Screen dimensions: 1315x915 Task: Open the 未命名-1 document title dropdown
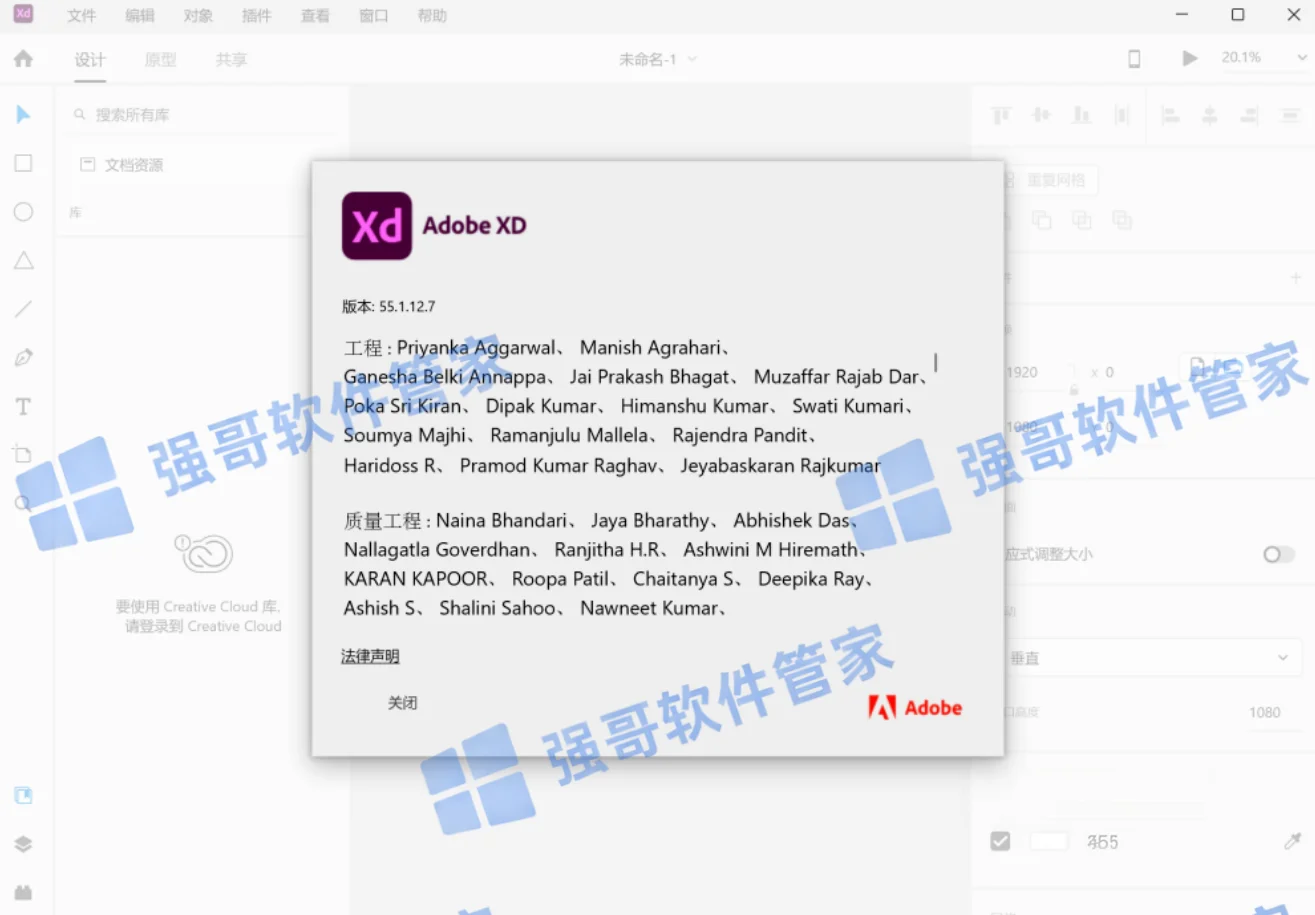[x=658, y=59]
